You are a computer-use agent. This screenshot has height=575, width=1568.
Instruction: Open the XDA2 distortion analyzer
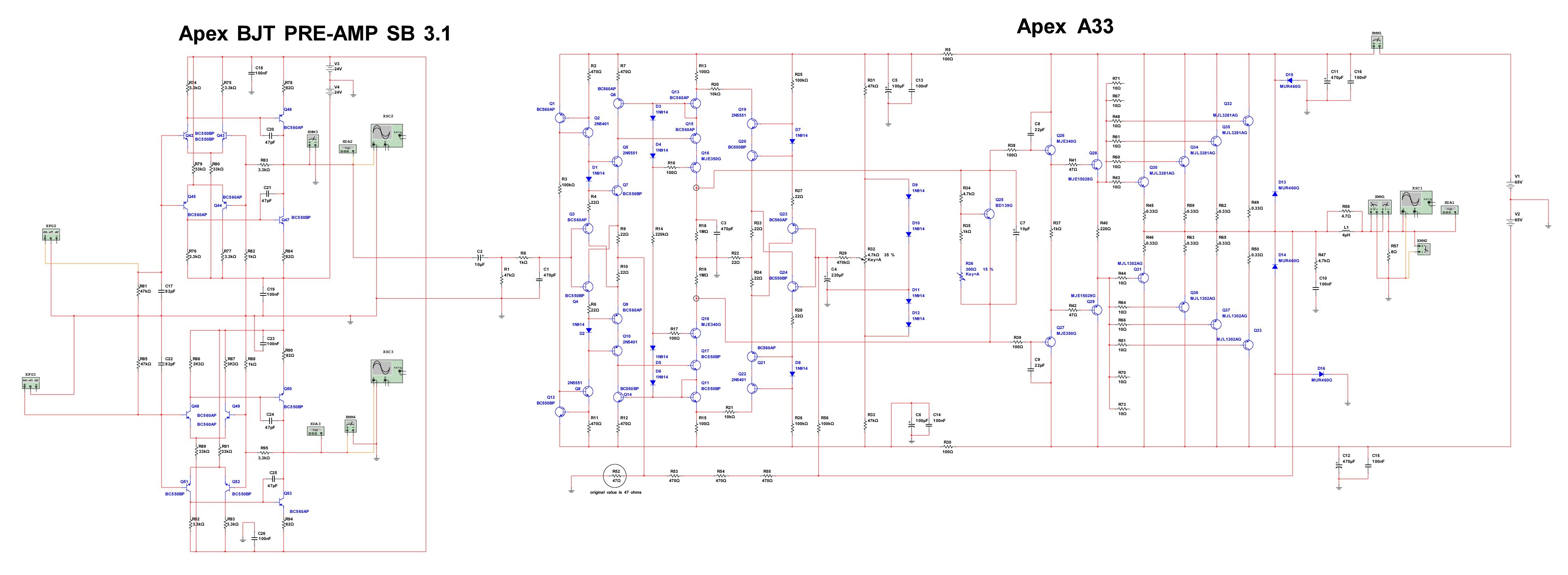coord(347,149)
